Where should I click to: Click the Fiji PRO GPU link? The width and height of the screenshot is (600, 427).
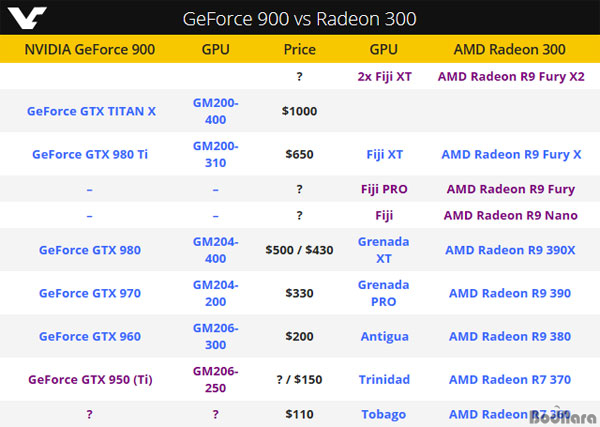(x=384, y=189)
